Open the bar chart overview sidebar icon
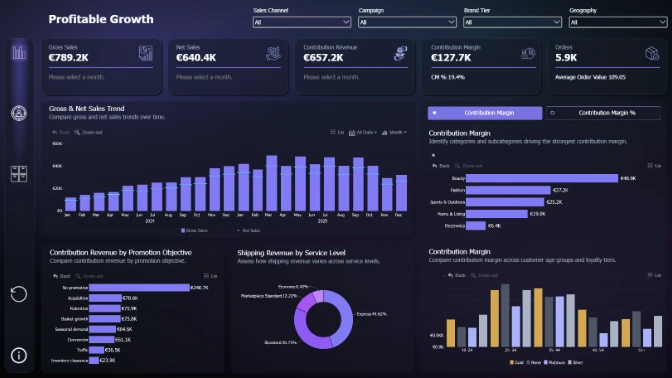 19,53
